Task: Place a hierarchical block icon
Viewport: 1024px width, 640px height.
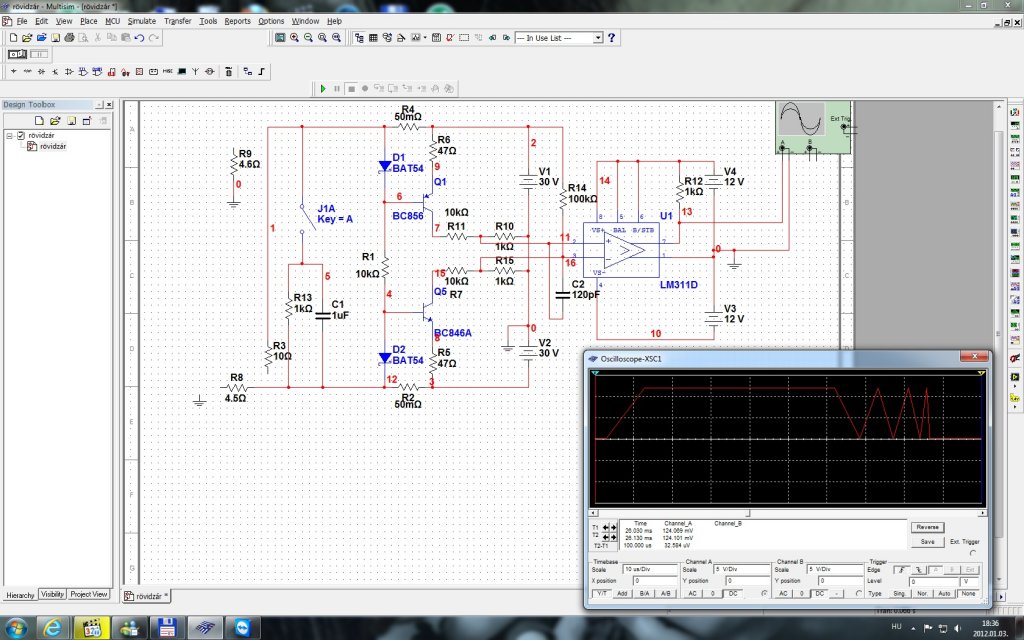Action: coord(248,71)
